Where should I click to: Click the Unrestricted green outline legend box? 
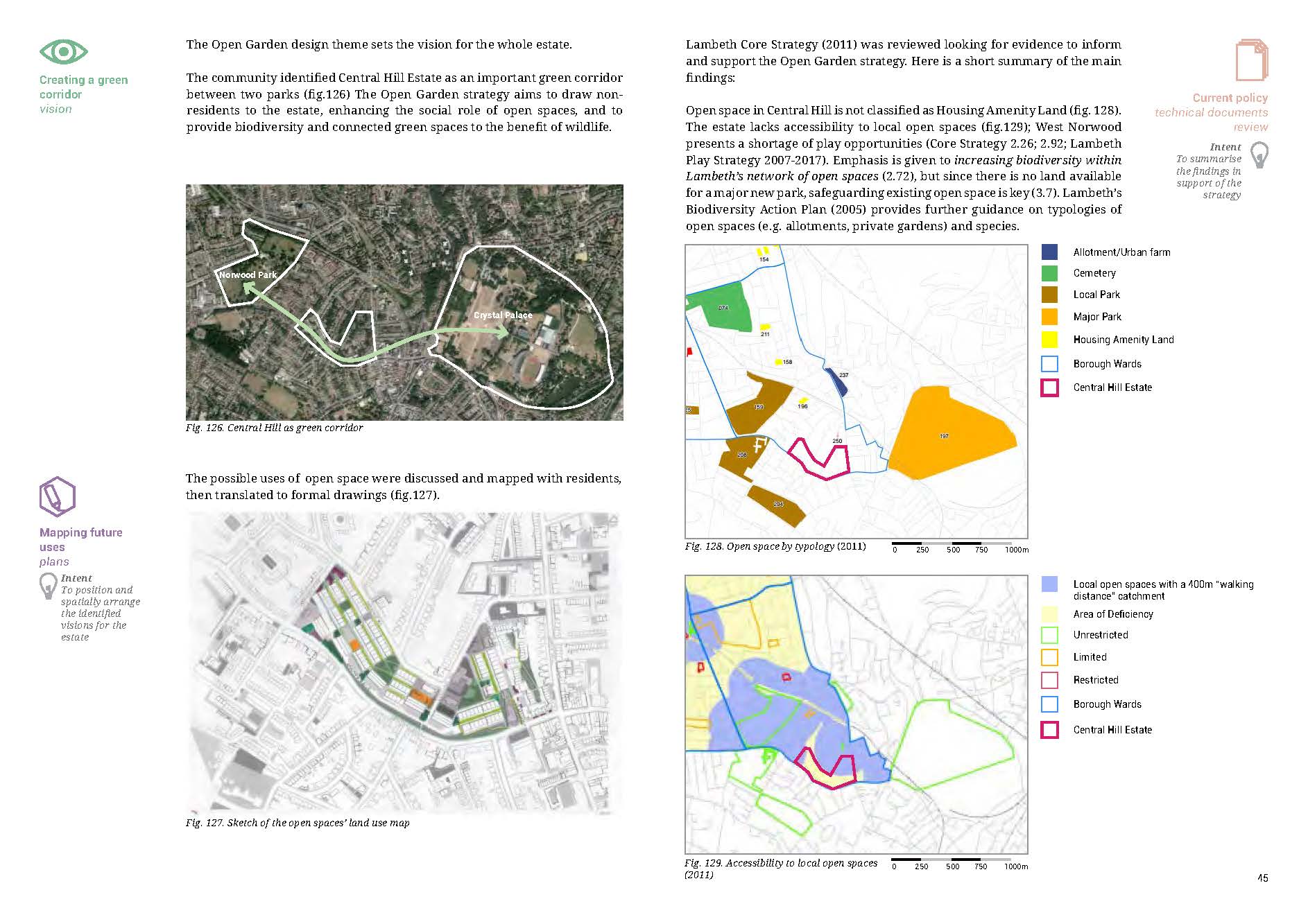coord(1049,635)
